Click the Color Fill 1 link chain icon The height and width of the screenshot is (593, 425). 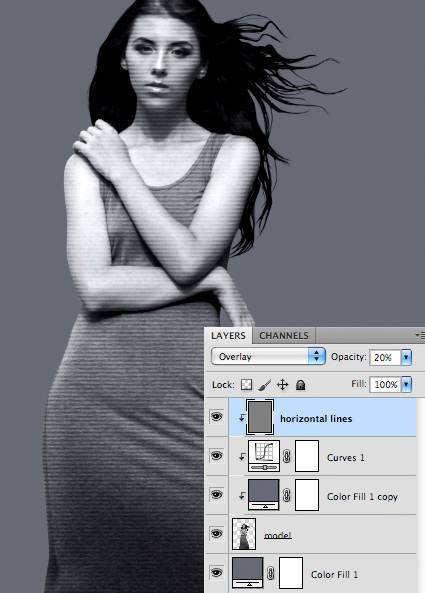(270, 574)
